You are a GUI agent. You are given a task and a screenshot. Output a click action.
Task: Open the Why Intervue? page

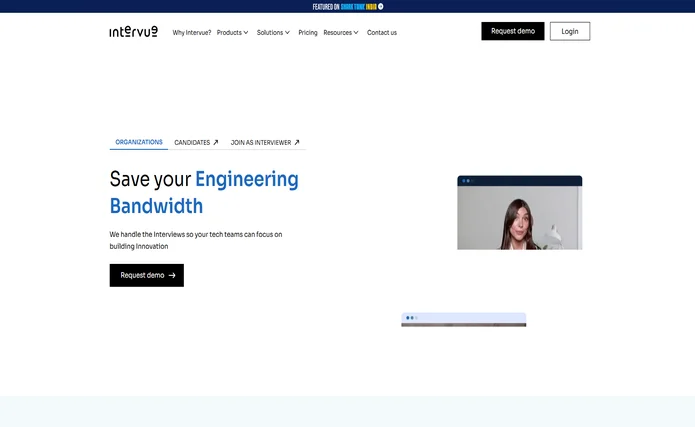[x=191, y=32]
